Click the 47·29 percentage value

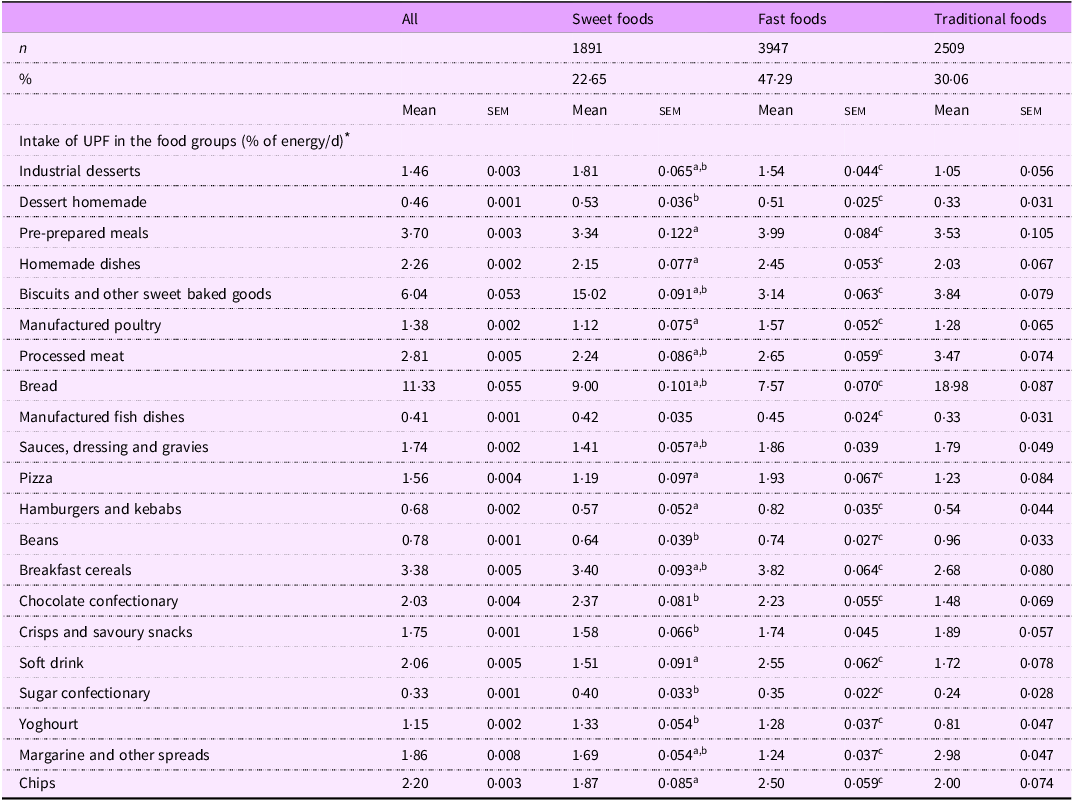776,78
